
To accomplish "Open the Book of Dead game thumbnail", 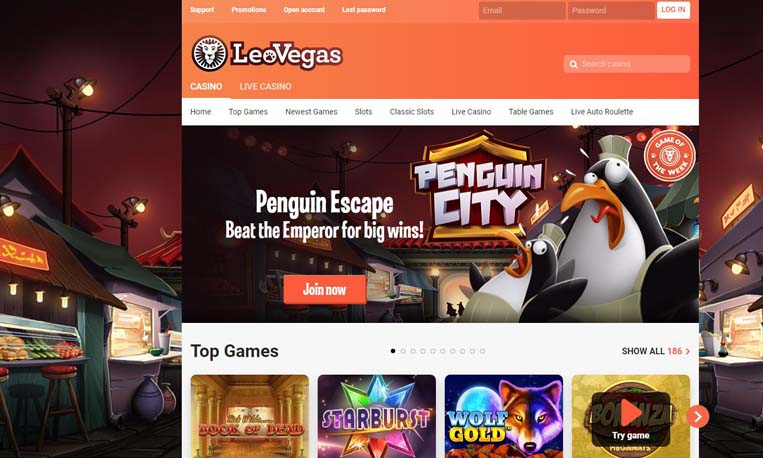I will click(x=250, y=417).
